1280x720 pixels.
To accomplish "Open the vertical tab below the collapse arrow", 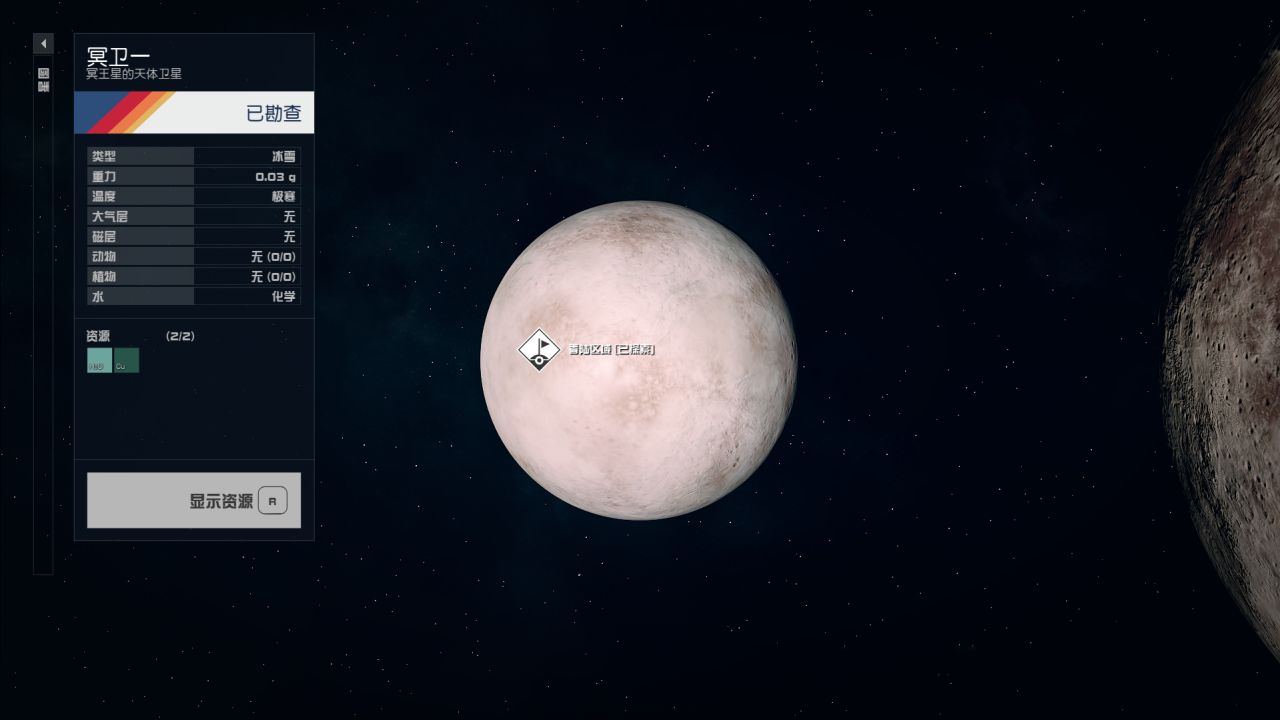I will pyautogui.click(x=43, y=316).
